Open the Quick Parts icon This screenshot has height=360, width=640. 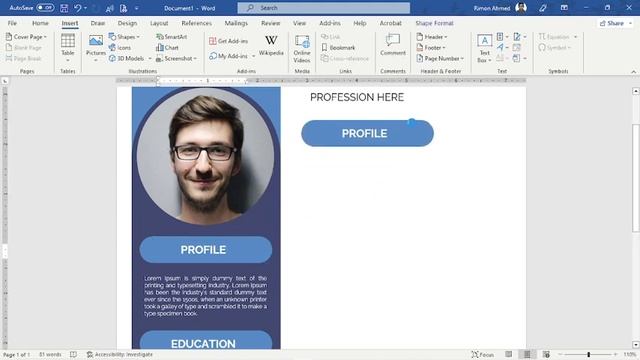click(x=502, y=37)
